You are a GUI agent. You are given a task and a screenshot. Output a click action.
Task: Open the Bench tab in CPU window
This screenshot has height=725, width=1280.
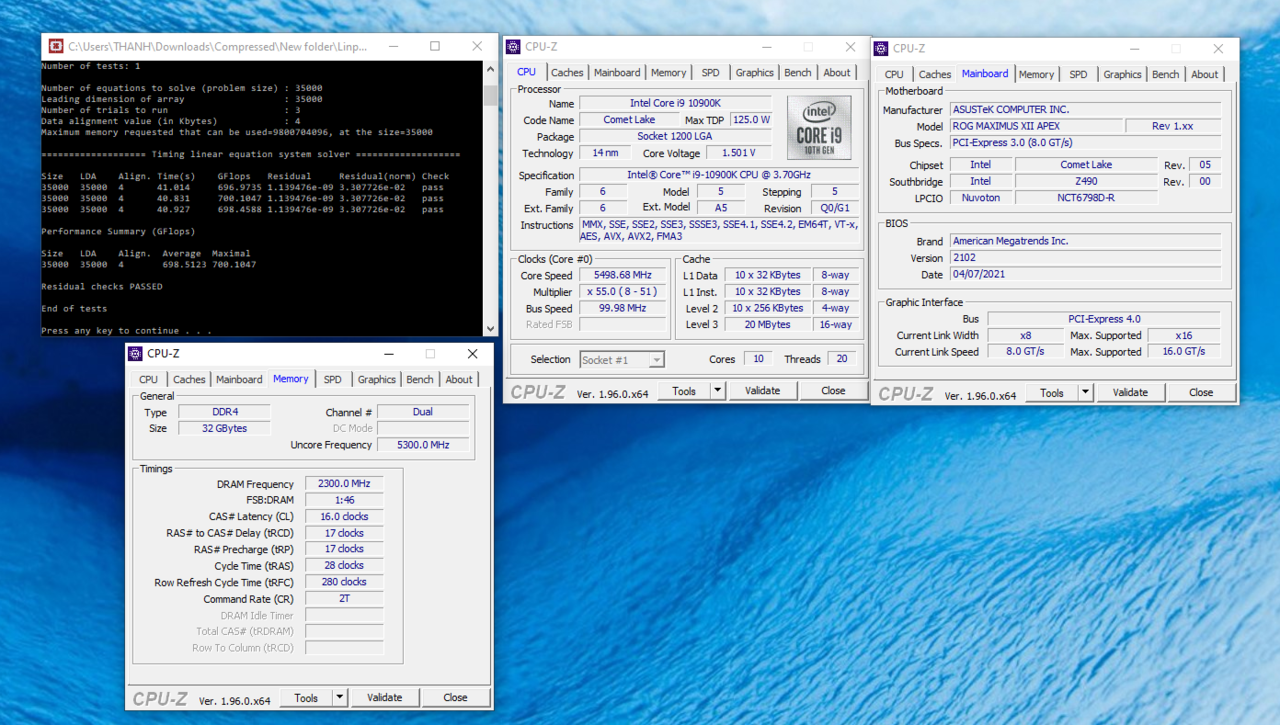[797, 73]
